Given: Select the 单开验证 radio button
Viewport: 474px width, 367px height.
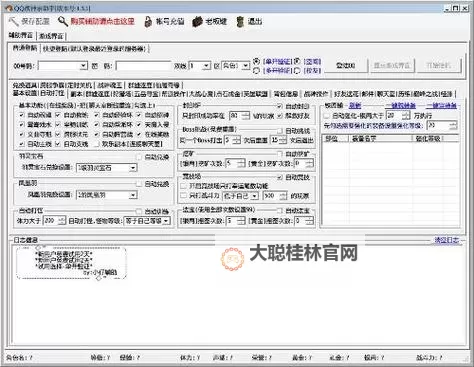Looking at the screenshot, I should pyautogui.click(x=256, y=61).
